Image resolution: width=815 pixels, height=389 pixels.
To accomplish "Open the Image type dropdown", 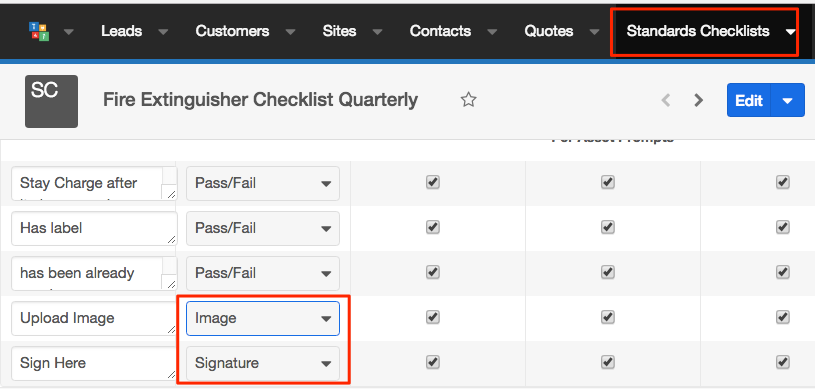I will point(263,318).
